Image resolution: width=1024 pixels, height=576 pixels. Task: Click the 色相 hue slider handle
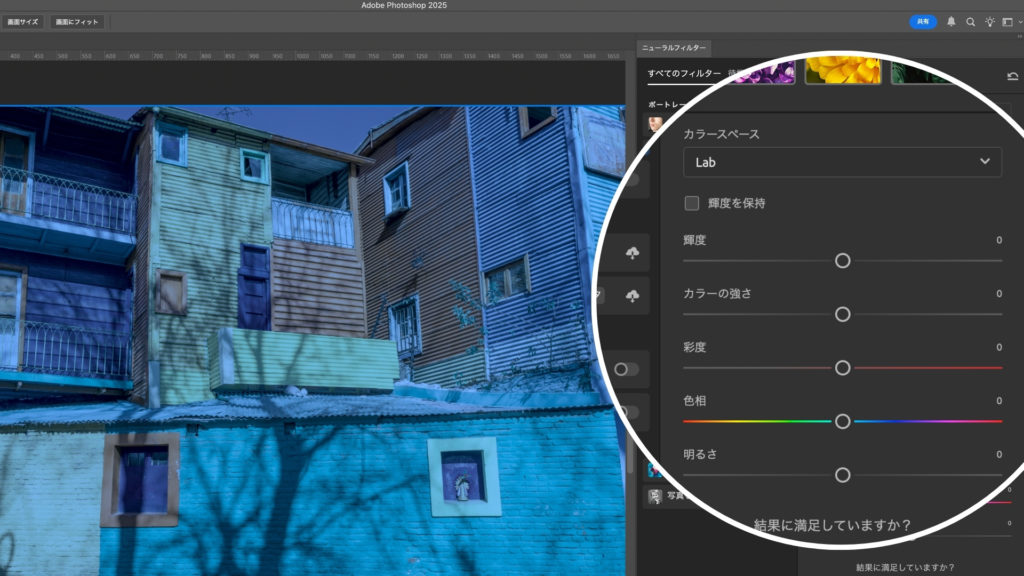point(842,421)
